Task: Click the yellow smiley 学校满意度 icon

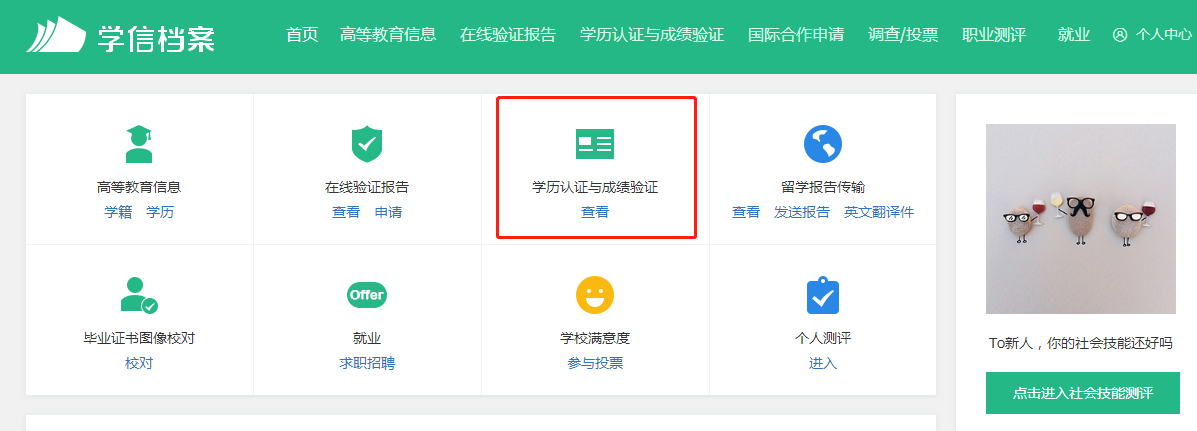Action: pos(595,295)
